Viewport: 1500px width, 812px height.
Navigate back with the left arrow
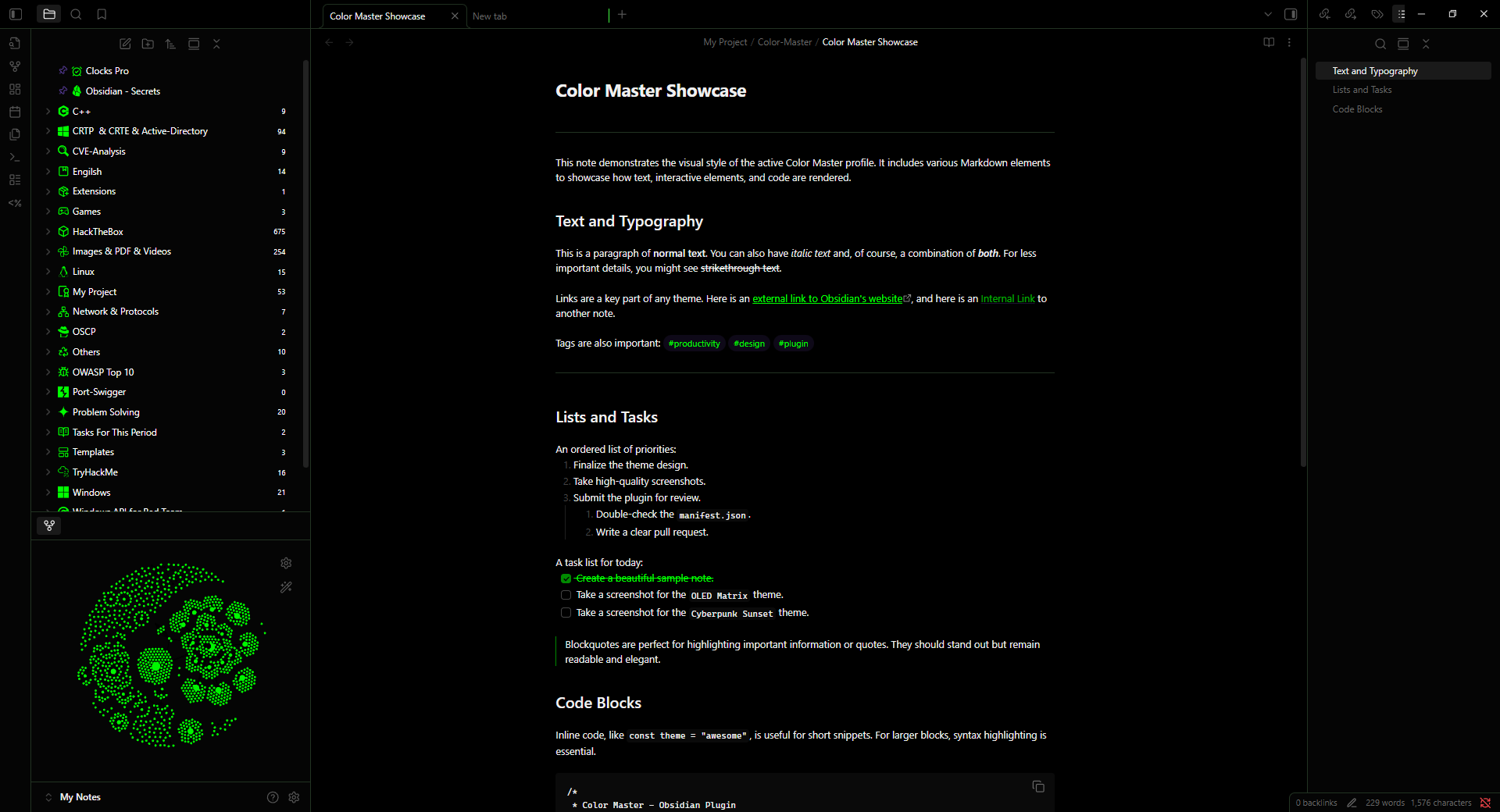coord(329,42)
